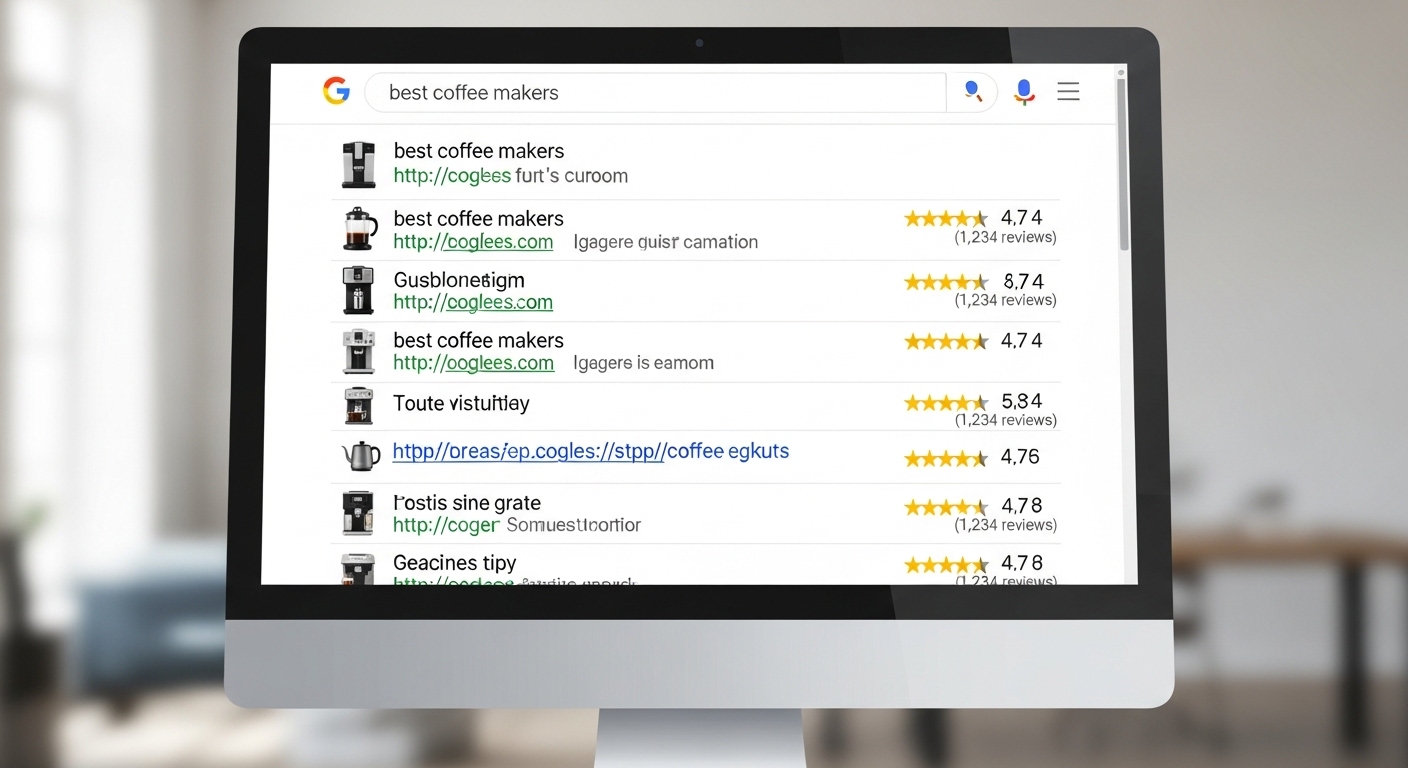Image resolution: width=1408 pixels, height=768 pixels.
Task: Open the 'Gusblonetigm' result title
Action: [459, 280]
